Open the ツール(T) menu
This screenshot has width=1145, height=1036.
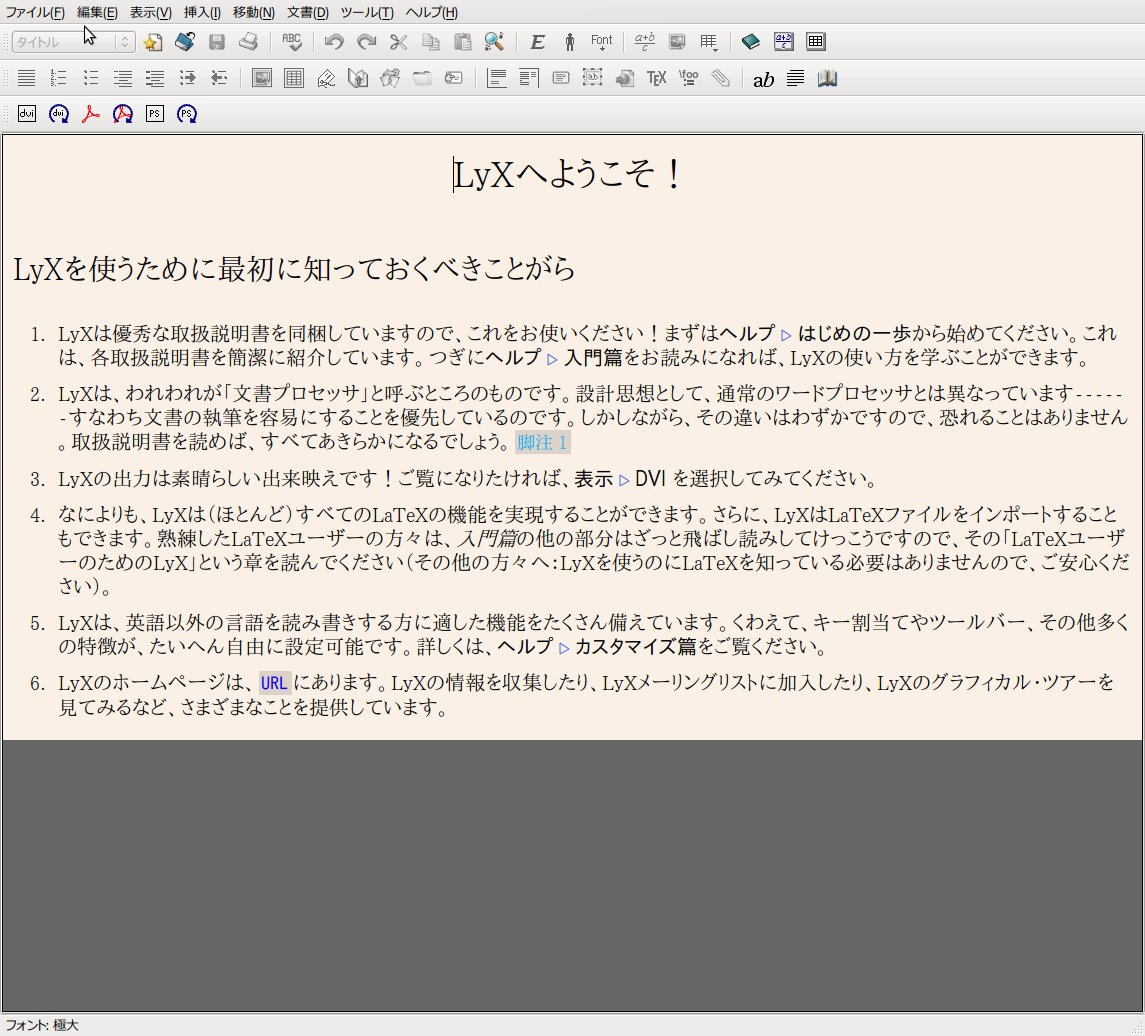coord(367,12)
